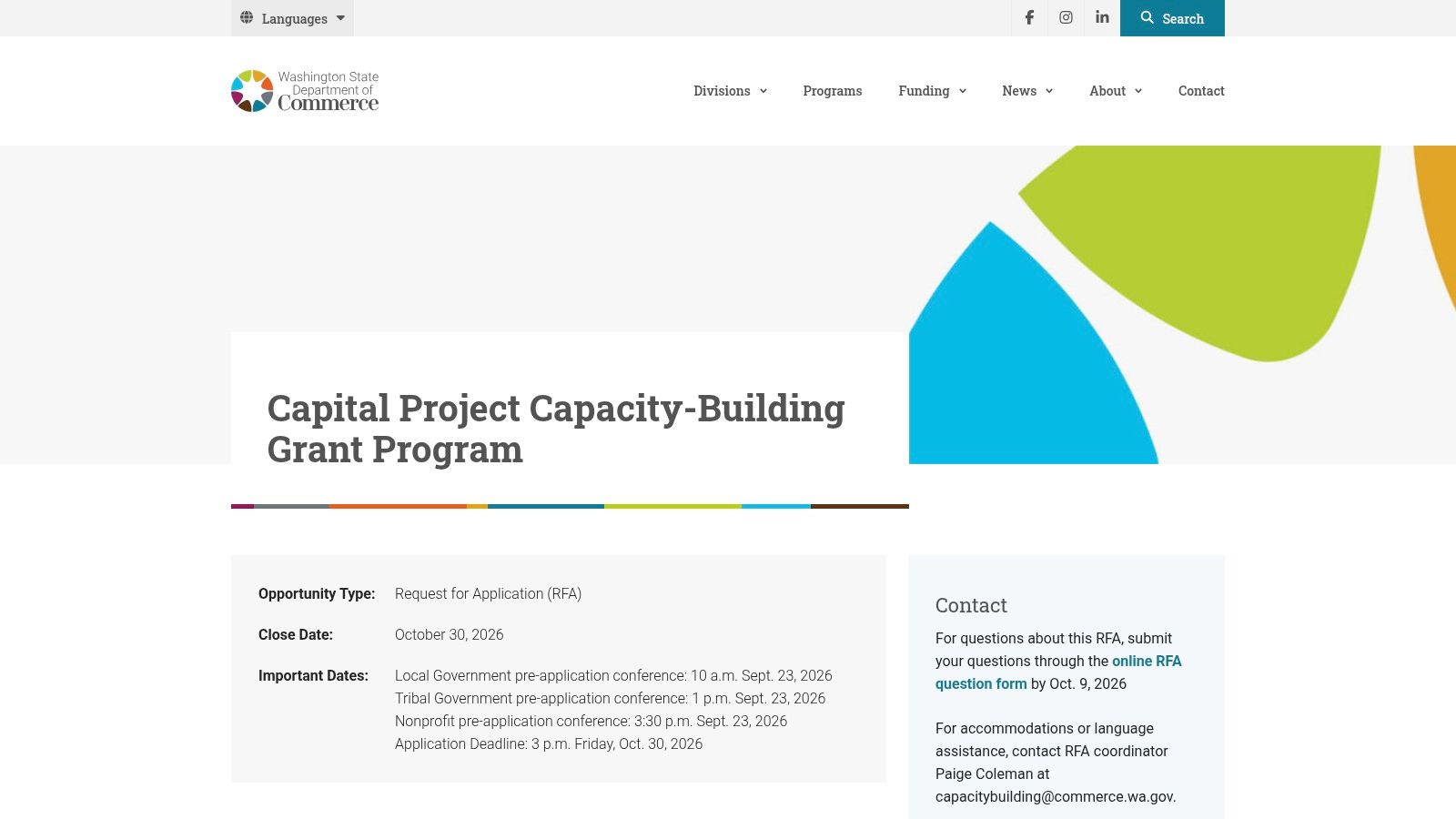The width and height of the screenshot is (1456, 819).
Task: Open the Contact menu item
Action: coord(1201,91)
